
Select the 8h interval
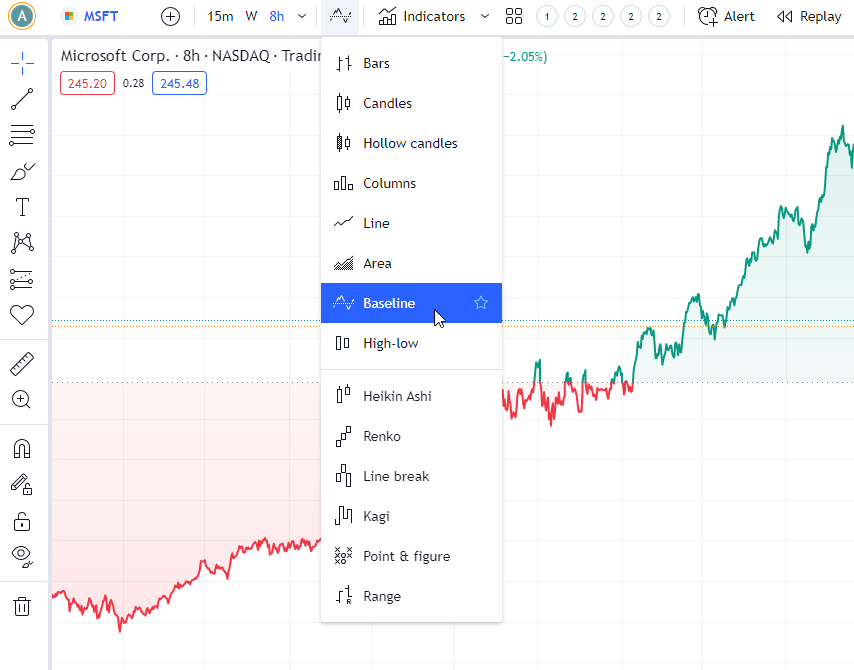tap(277, 16)
